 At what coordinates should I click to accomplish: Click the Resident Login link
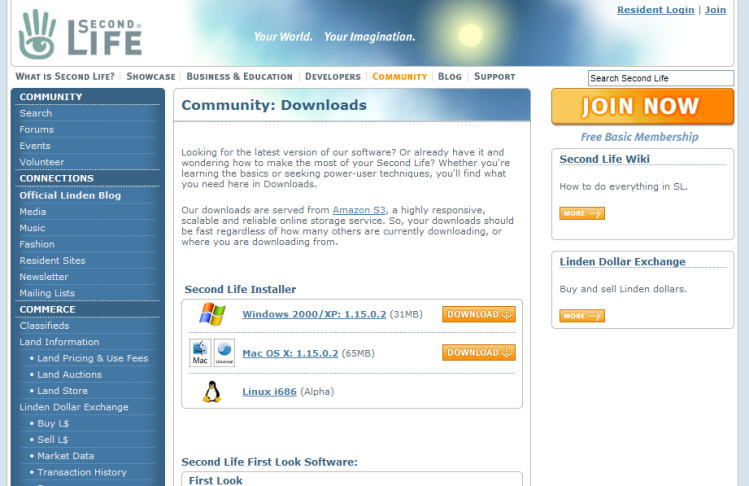coord(655,10)
